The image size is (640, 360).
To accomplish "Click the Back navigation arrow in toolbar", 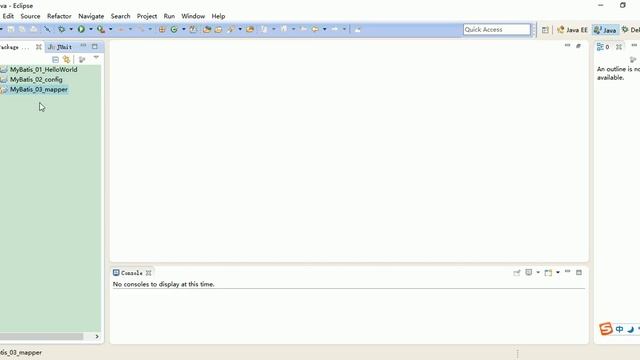I will click(x=315, y=29).
